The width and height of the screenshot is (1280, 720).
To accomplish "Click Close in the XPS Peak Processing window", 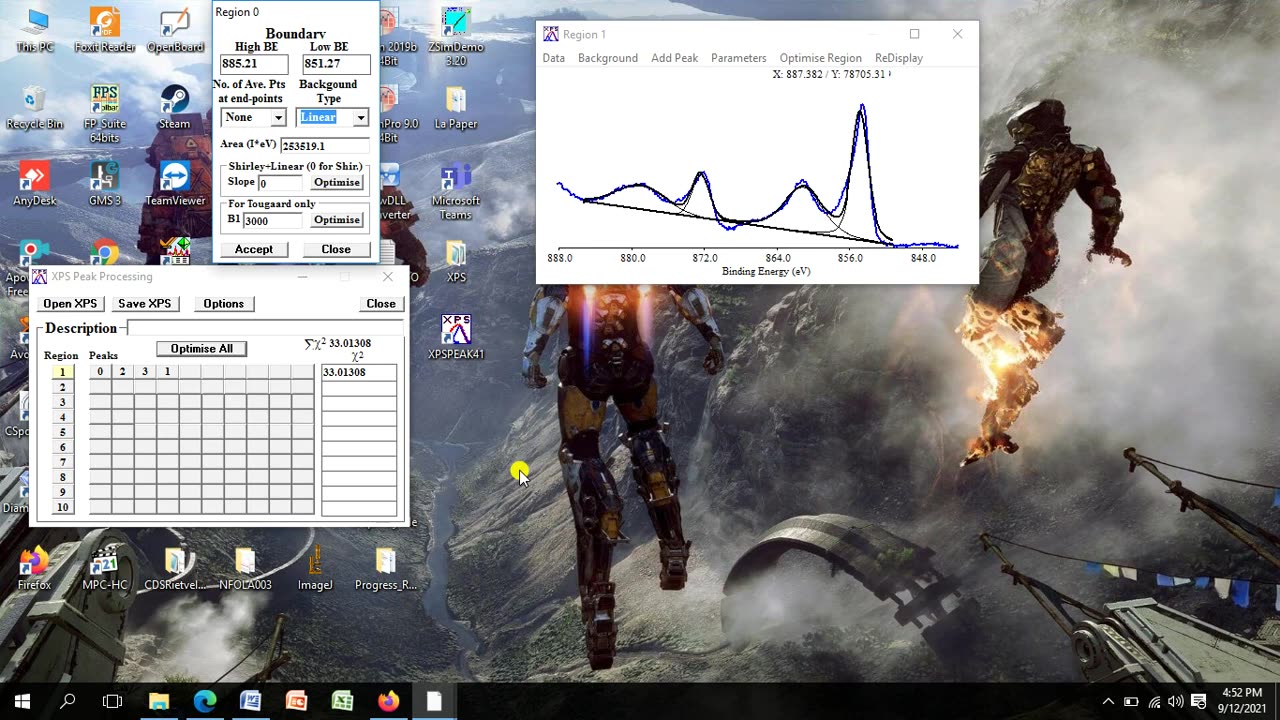I will click(381, 303).
